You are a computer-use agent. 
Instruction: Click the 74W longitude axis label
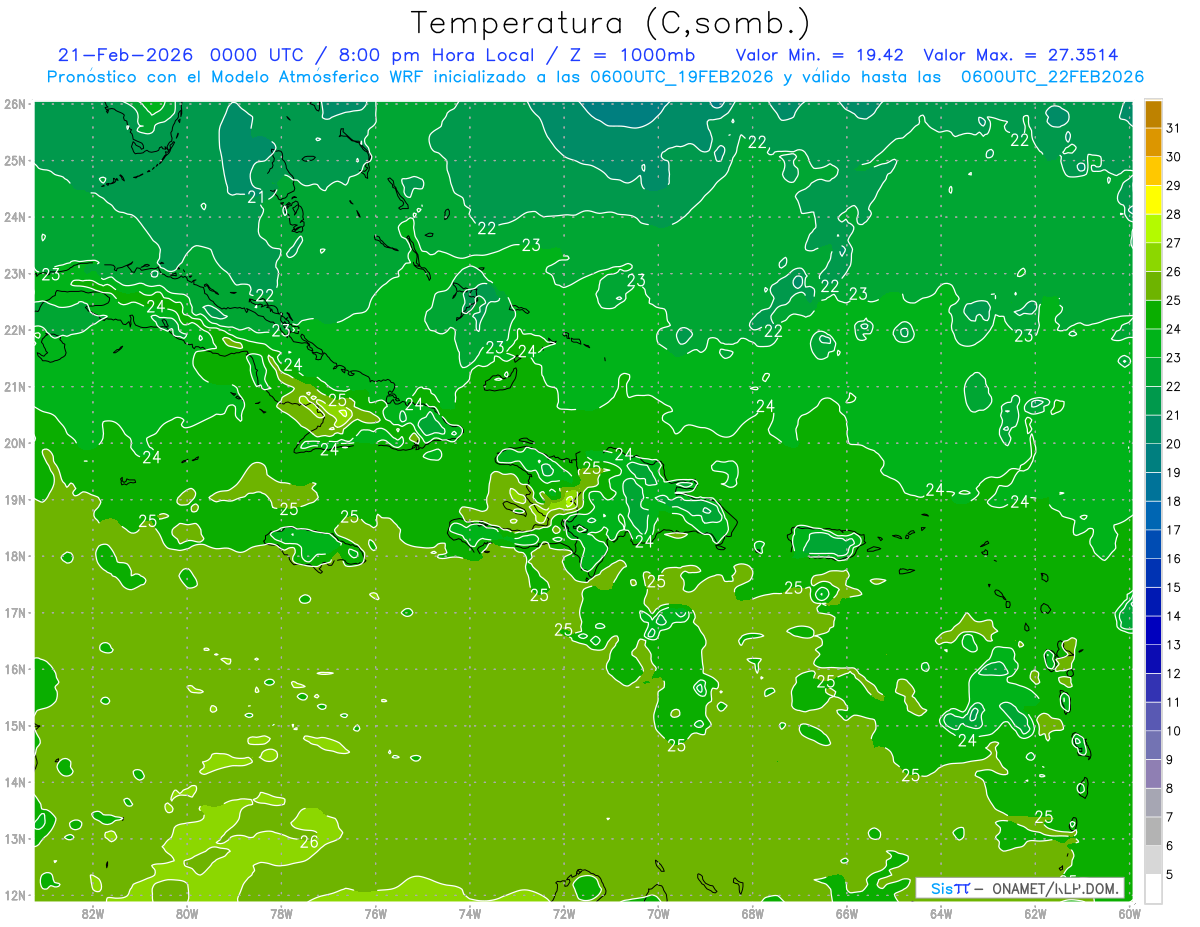coord(470,912)
